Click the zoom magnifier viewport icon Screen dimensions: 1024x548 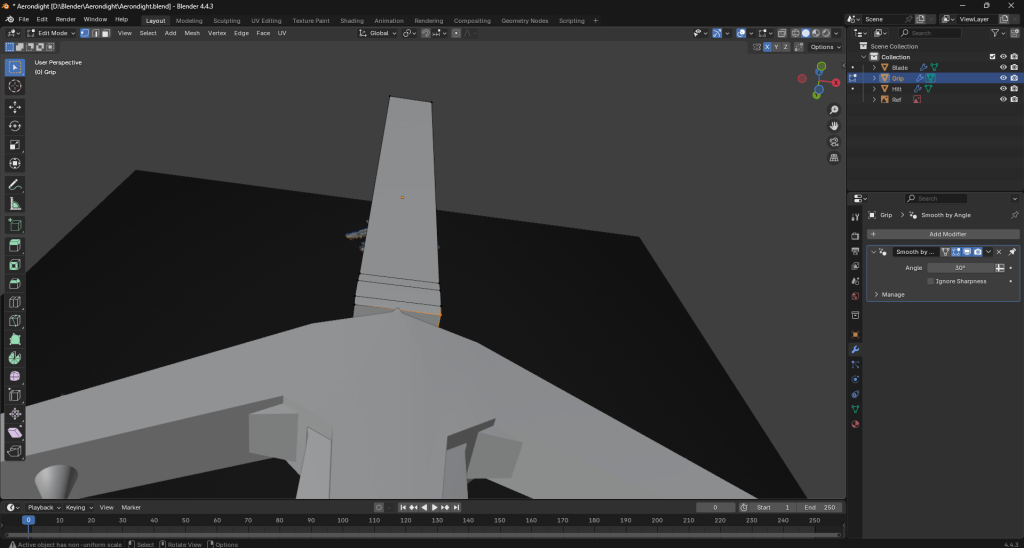(x=834, y=110)
